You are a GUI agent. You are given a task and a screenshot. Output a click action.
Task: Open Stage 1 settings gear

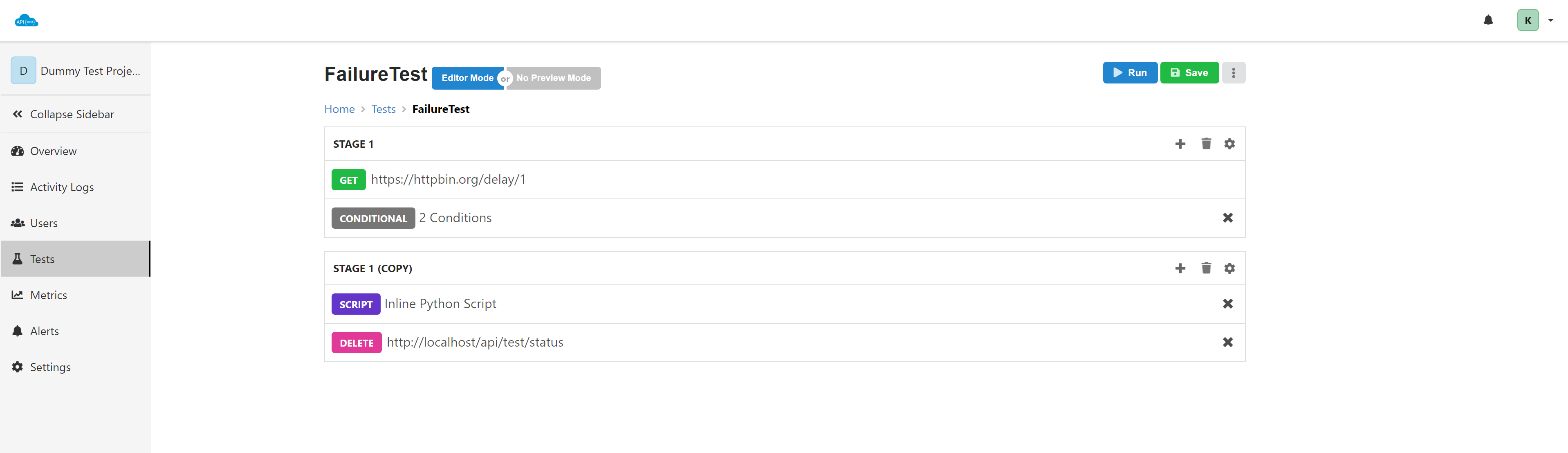[1229, 144]
